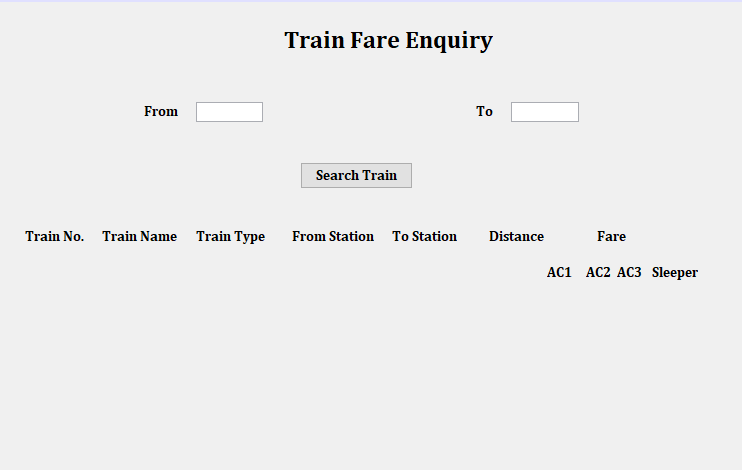
Task: Click the Train Fare Enquiry heading
Action: pos(389,40)
